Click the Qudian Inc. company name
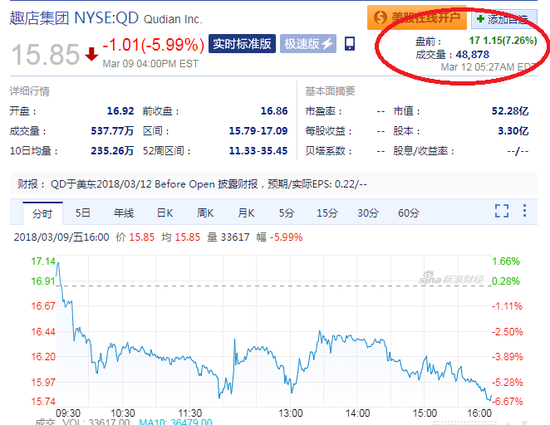 click(x=173, y=19)
